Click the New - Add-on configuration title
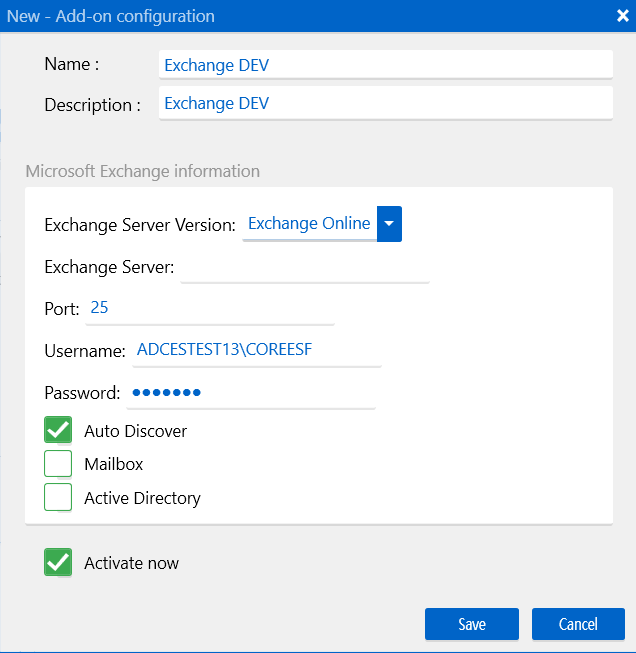Image resolution: width=636 pixels, height=653 pixels. click(111, 16)
